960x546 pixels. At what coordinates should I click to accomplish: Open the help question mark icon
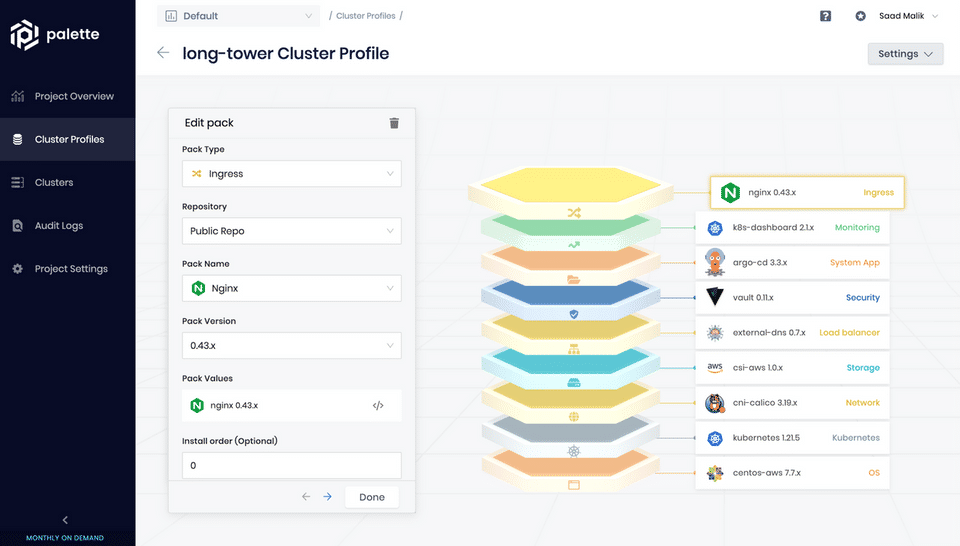pyautogui.click(x=825, y=16)
